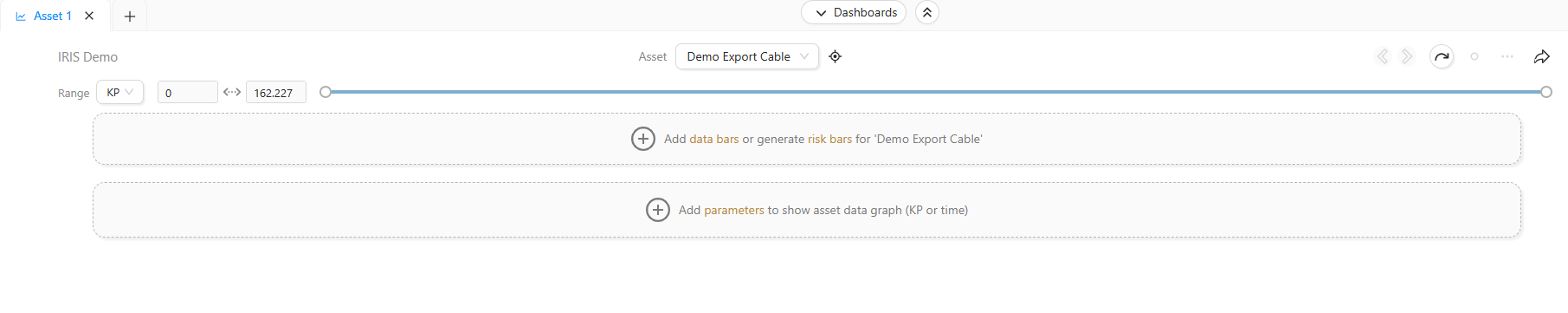Screen dimensions: 1568x313
Task: Click the right handle of range slider
Action: tap(1546, 92)
